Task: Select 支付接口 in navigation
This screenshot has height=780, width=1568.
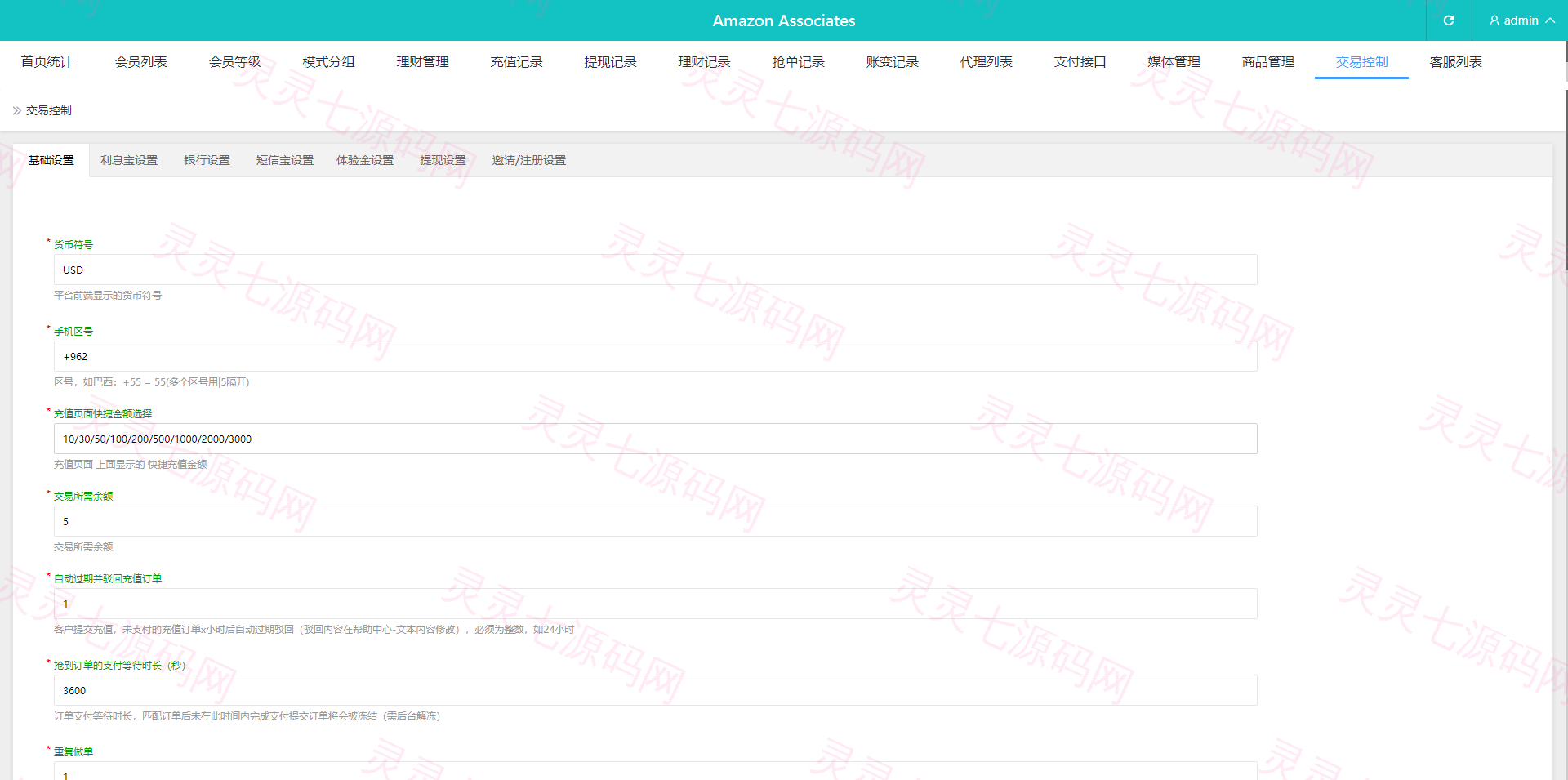Action: [x=1080, y=62]
